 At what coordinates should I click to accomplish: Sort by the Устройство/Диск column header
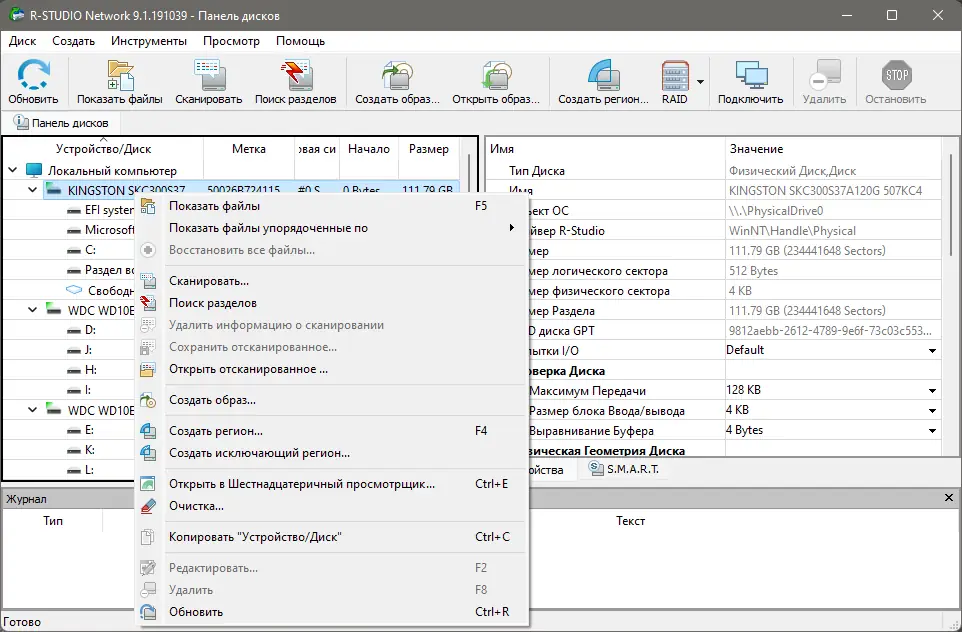[x=103, y=149]
